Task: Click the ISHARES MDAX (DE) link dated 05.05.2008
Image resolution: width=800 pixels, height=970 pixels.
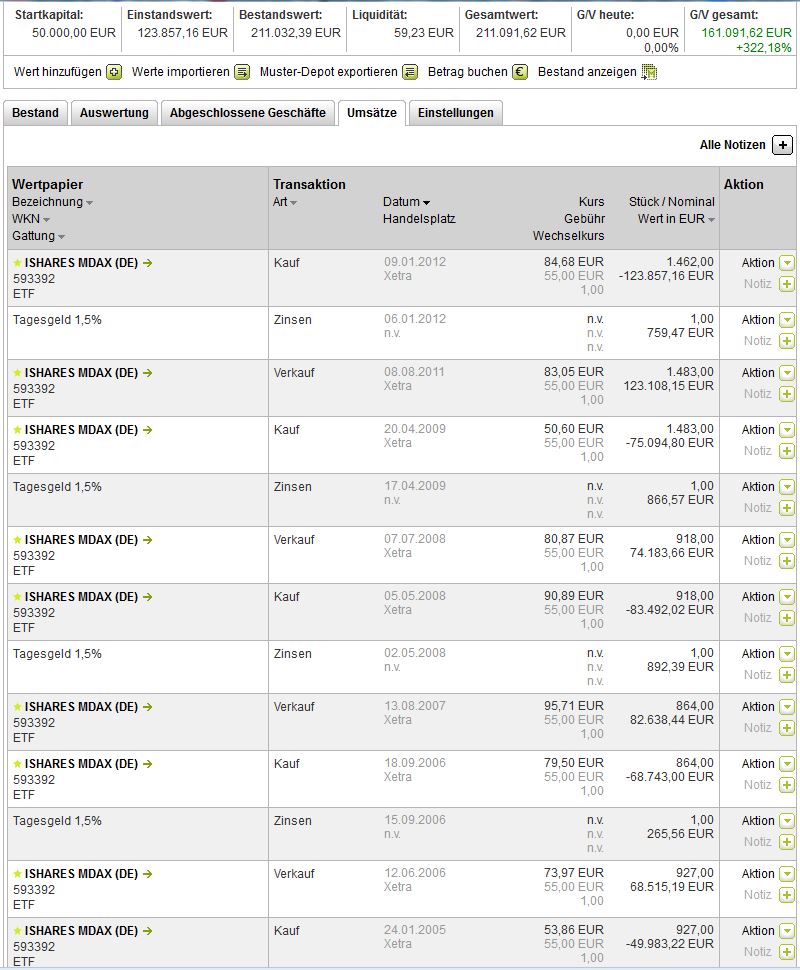Action: [x=81, y=597]
